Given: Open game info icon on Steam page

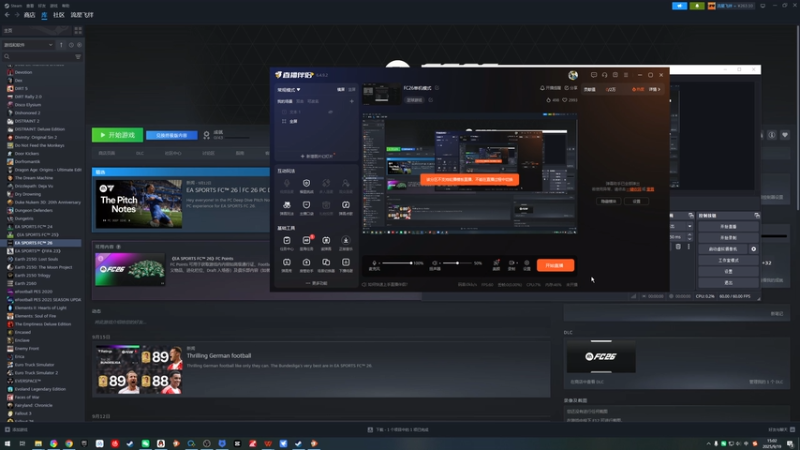Looking at the screenshot, I should pyautogui.click(x=772, y=135).
